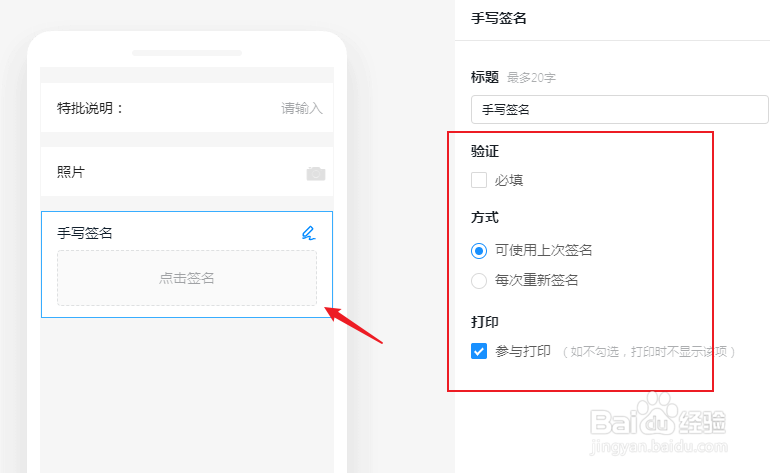The image size is (770, 473).
Task: Click the 验证 section heading
Action: 485,151
